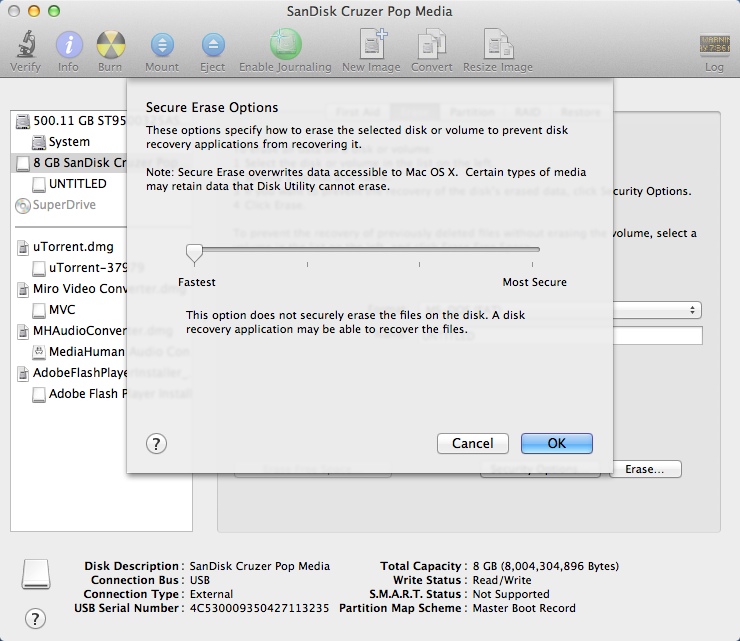Open the Format dropdown arrows
Viewport: 740px width, 641px height.
pyautogui.click(x=692, y=310)
